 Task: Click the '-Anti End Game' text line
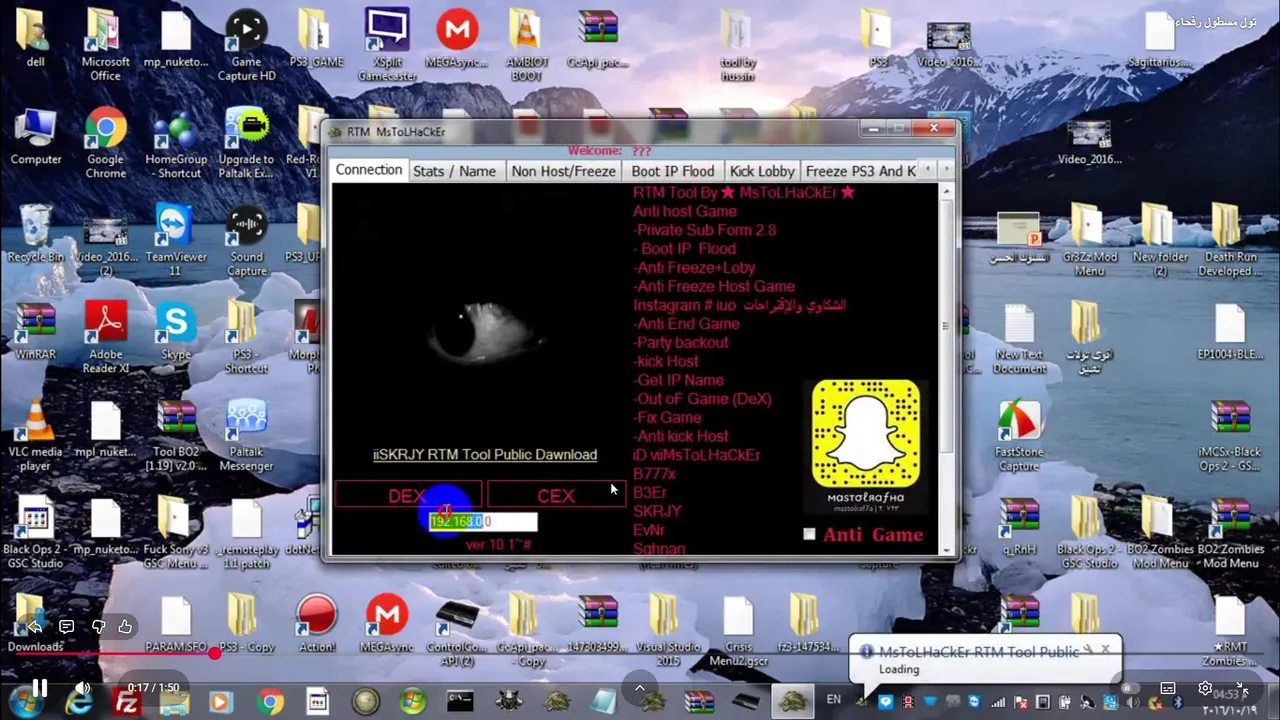(x=686, y=323)
